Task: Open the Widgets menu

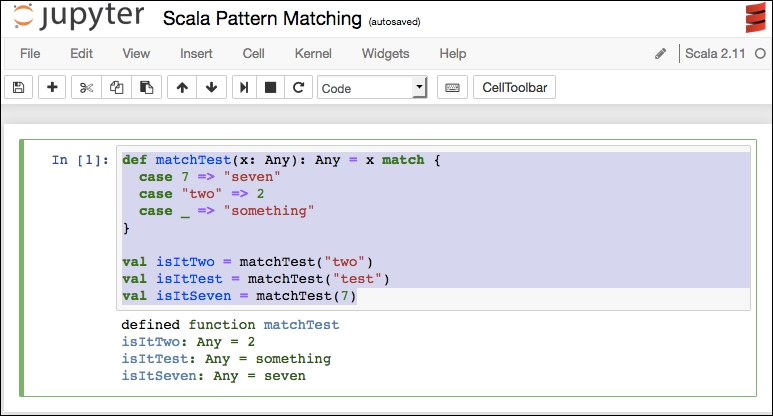Action: pyautogui.click(x=386, y=53)
